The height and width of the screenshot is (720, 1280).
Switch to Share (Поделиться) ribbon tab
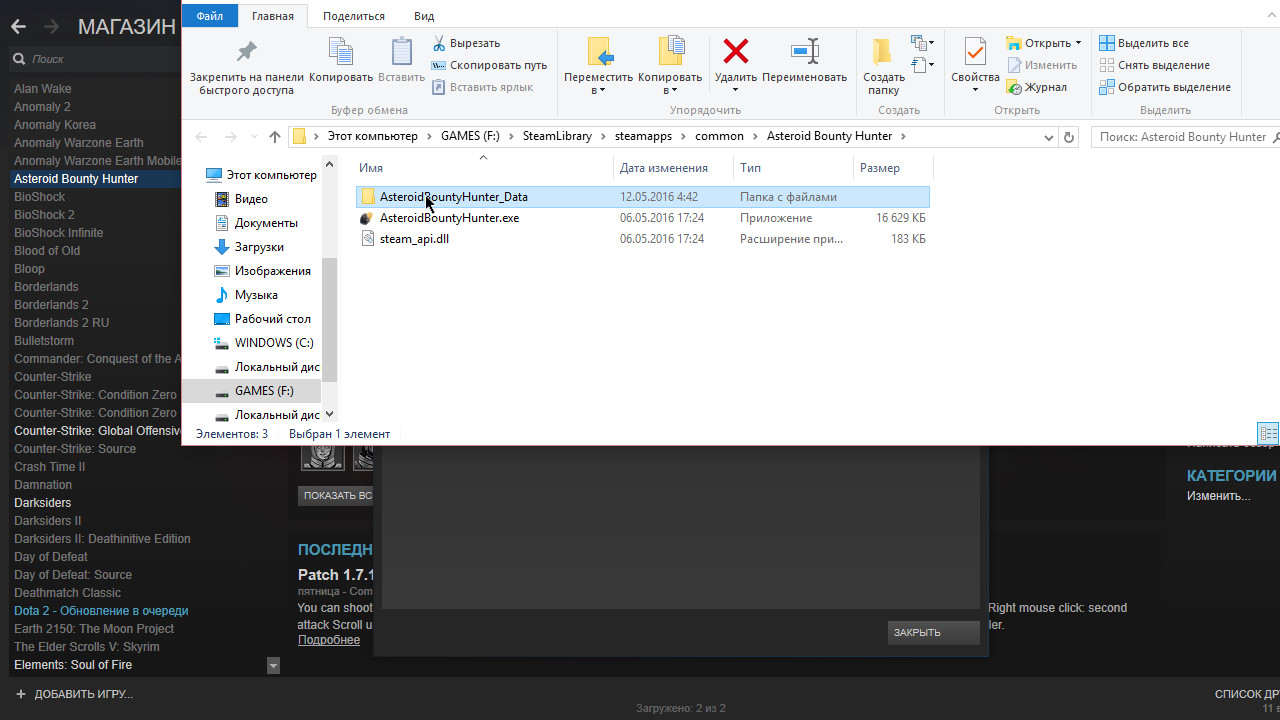354,16
